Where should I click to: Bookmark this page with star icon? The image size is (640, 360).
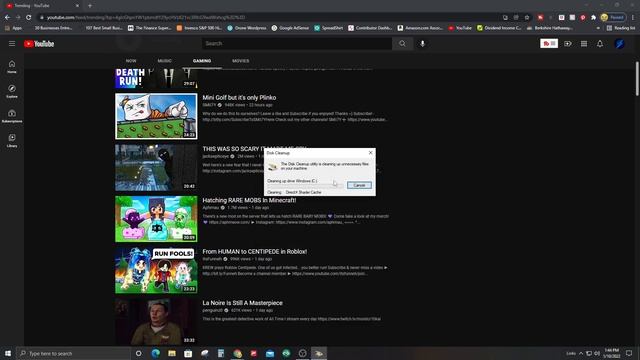click(x=527, y=18)
